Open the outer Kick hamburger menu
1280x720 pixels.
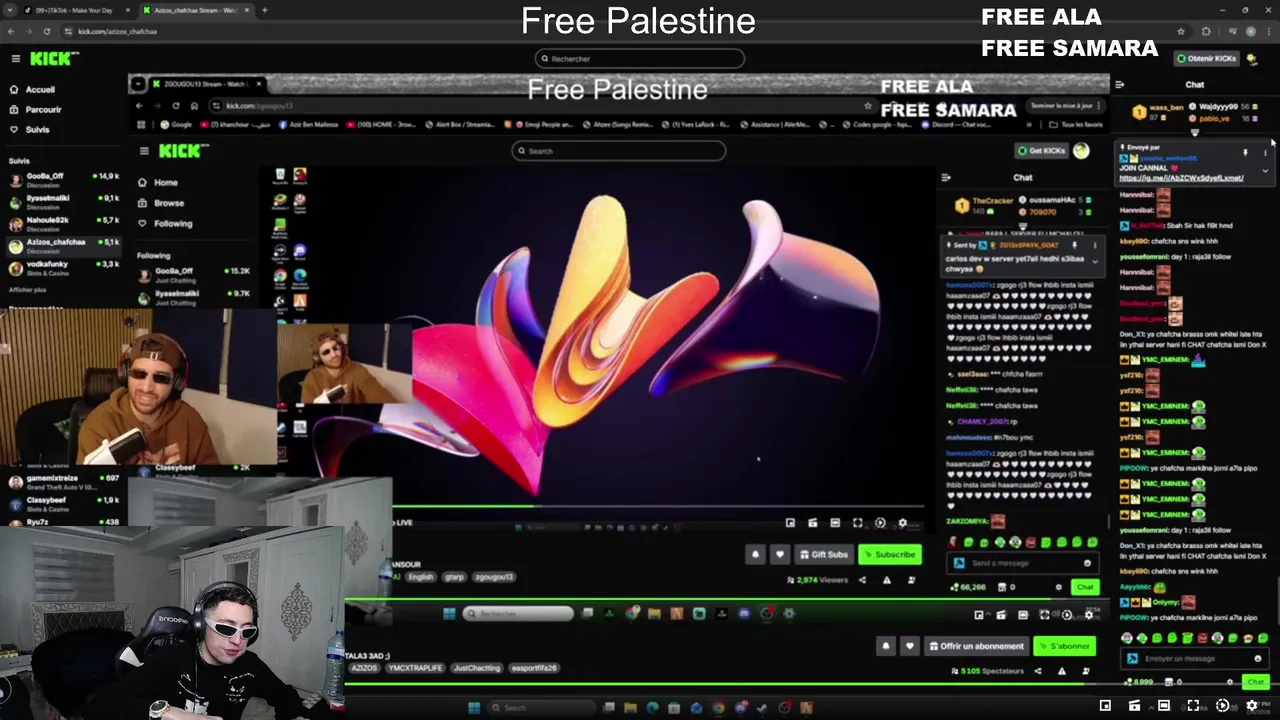point(15,59)
